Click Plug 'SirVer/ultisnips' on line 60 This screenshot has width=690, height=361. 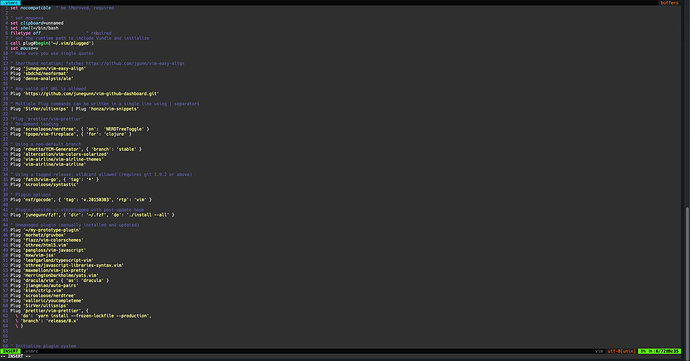tap(39, 306)
